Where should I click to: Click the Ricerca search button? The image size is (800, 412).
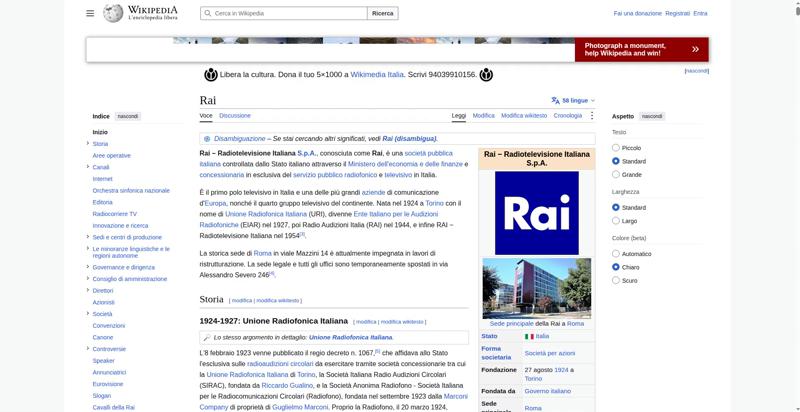coord(383,13)
